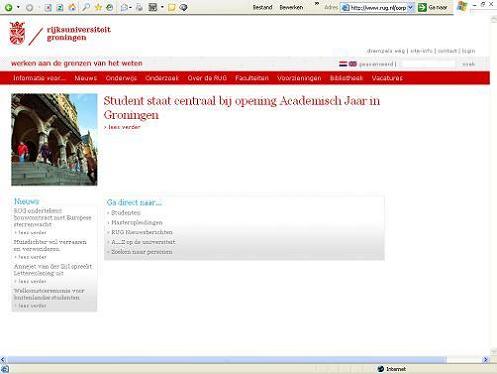Click the university building photo
The width and height of the screenshot is (497, 374).
pos(54,139)
